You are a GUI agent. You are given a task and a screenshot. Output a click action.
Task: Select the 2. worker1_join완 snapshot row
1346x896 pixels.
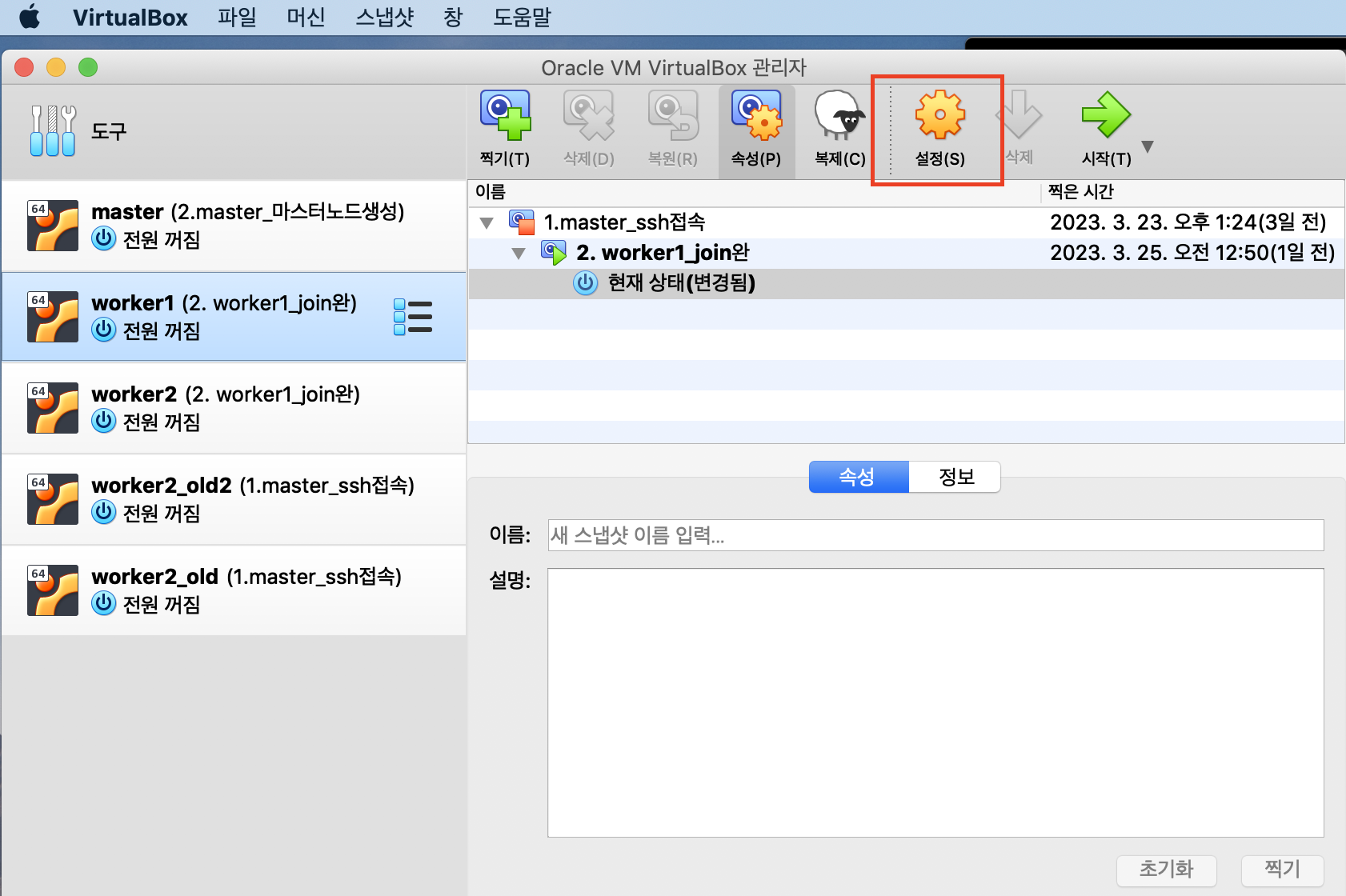[x=906, y=253]
